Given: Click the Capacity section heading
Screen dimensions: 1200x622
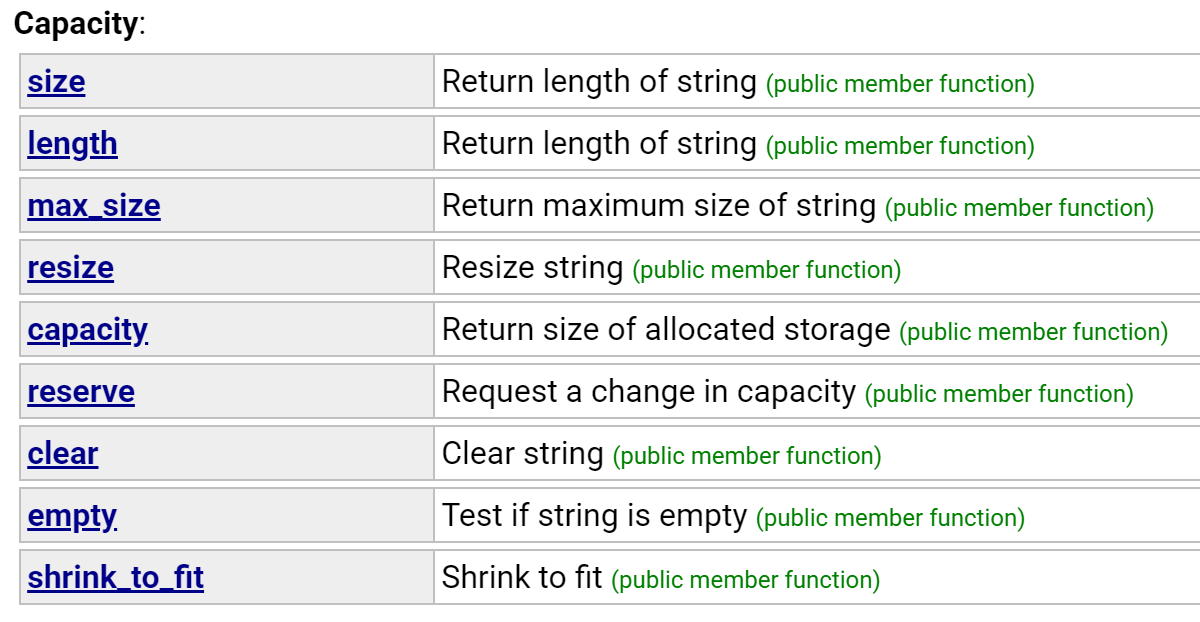Looking at the screenshot, I should point(76,24).
